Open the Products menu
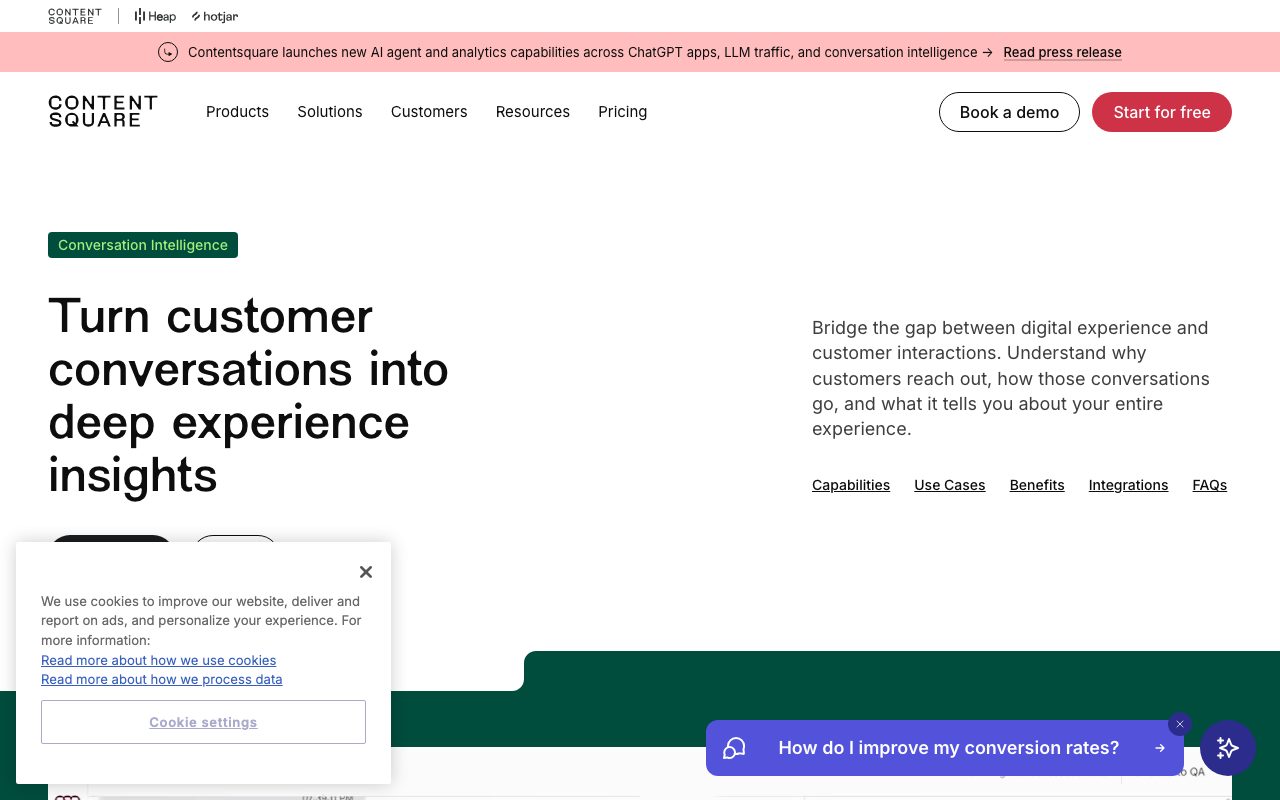 (x=237, y=112)
